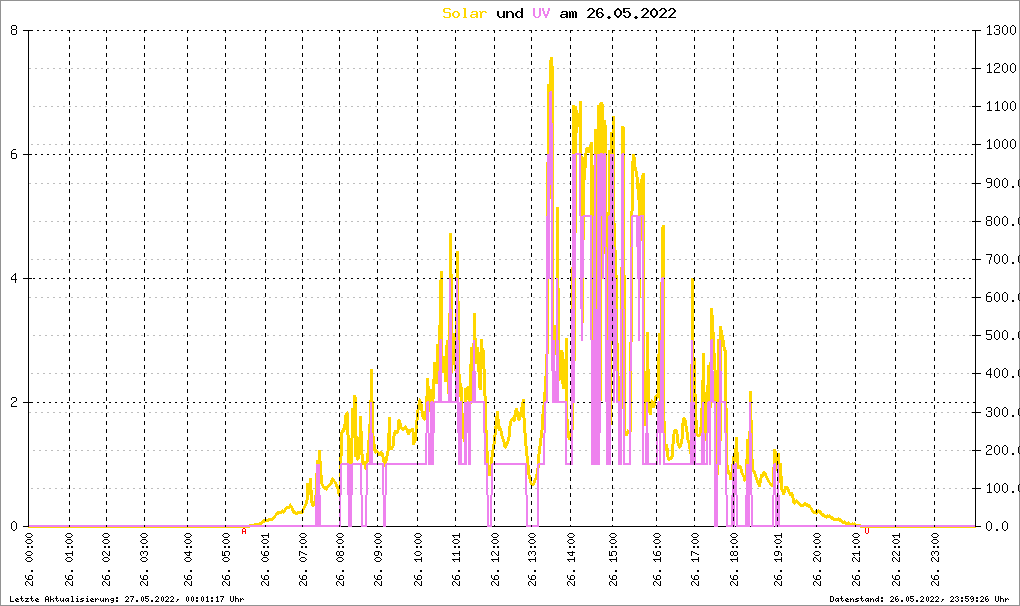
Task: Click time label "26. 16:00"
Action: pos(657,559)
